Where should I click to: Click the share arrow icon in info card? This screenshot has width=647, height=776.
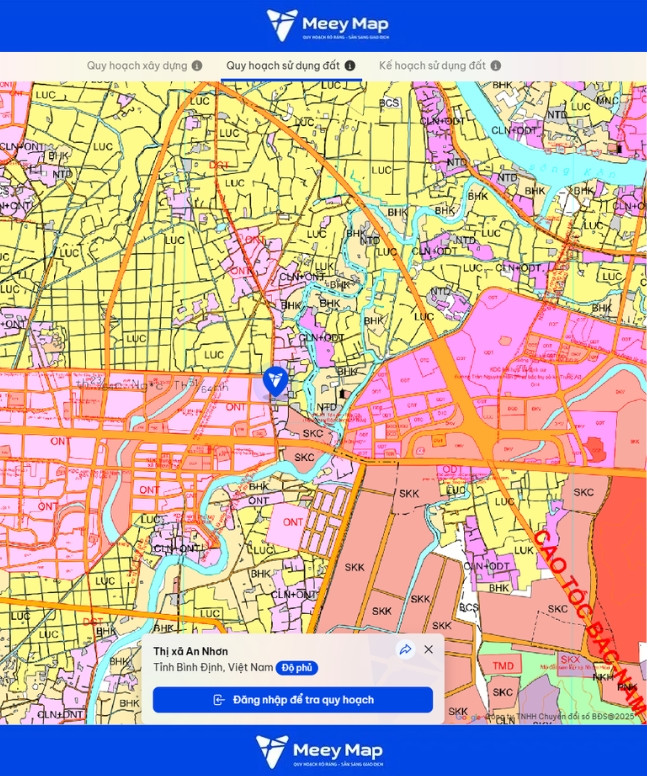click(406, 649)
